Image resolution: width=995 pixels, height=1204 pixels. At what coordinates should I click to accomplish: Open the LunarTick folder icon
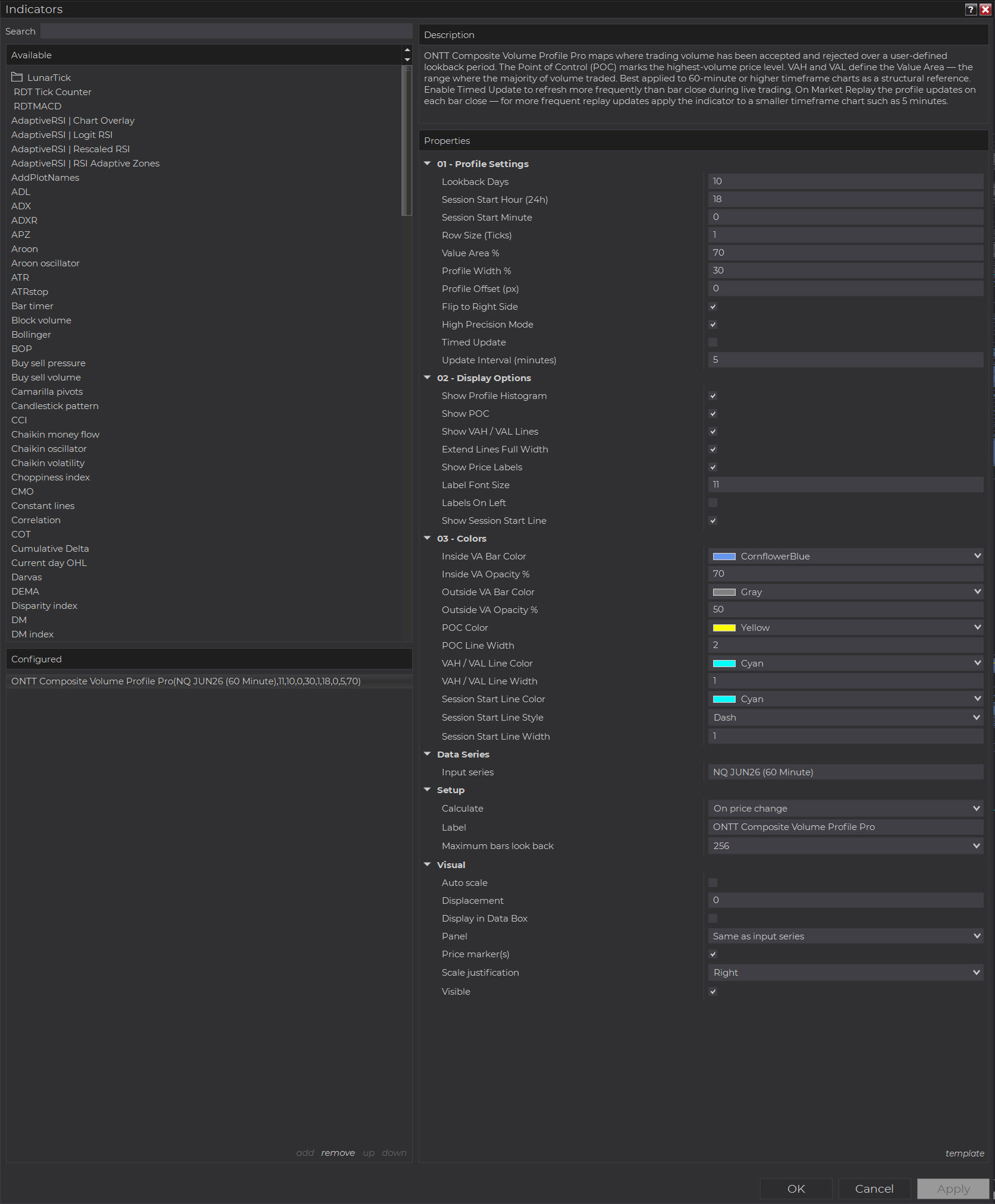point(17,77)
